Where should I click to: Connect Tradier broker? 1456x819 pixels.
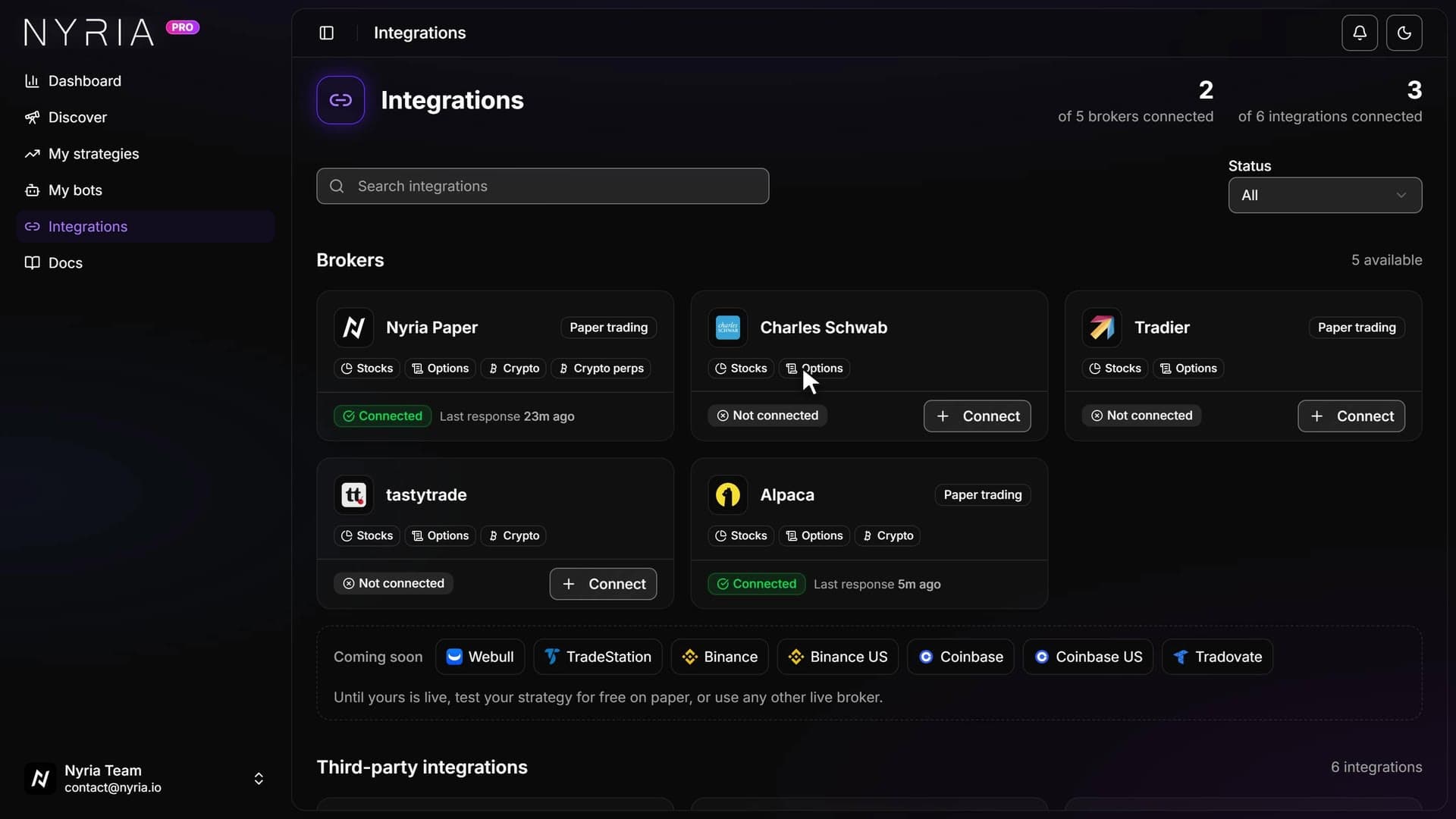point(1351,416)
